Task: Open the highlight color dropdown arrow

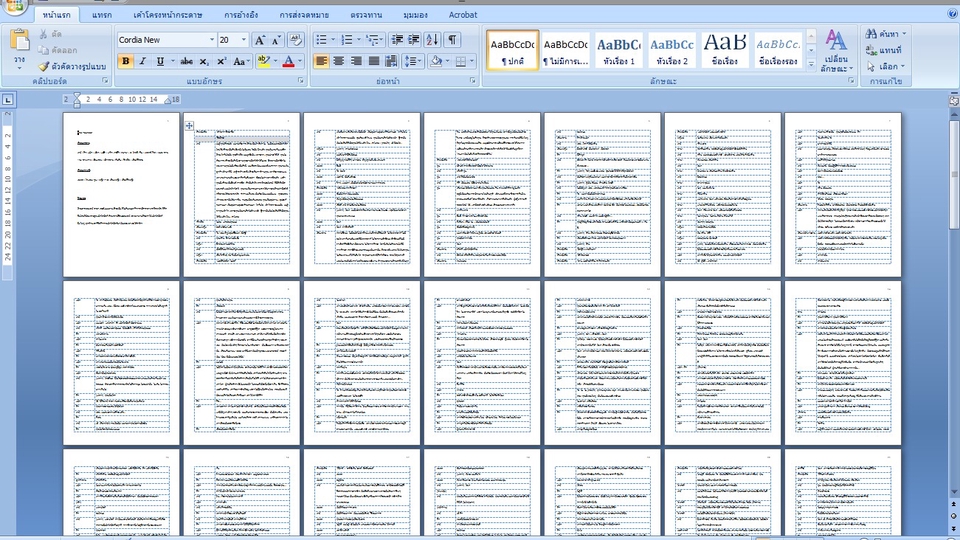Action: tap(275, 61)
